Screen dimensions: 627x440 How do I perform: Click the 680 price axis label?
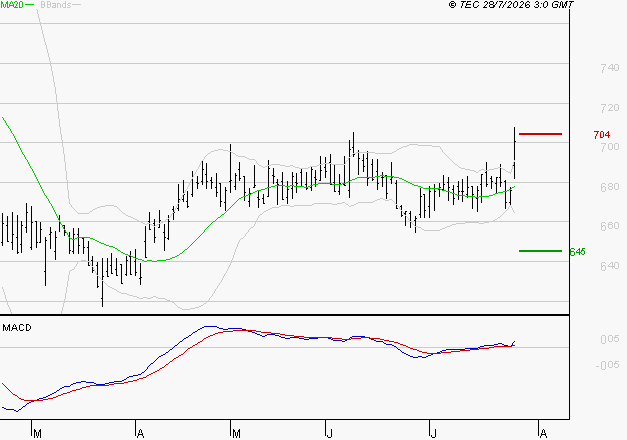(x=610, y=187)
